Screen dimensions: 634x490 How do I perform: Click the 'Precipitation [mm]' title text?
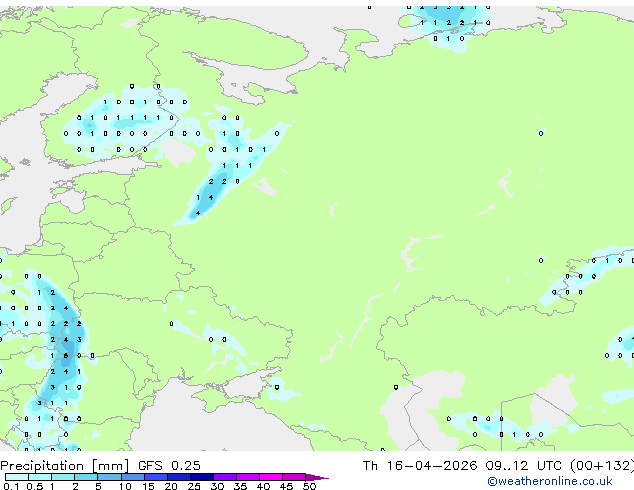[65, 466]
